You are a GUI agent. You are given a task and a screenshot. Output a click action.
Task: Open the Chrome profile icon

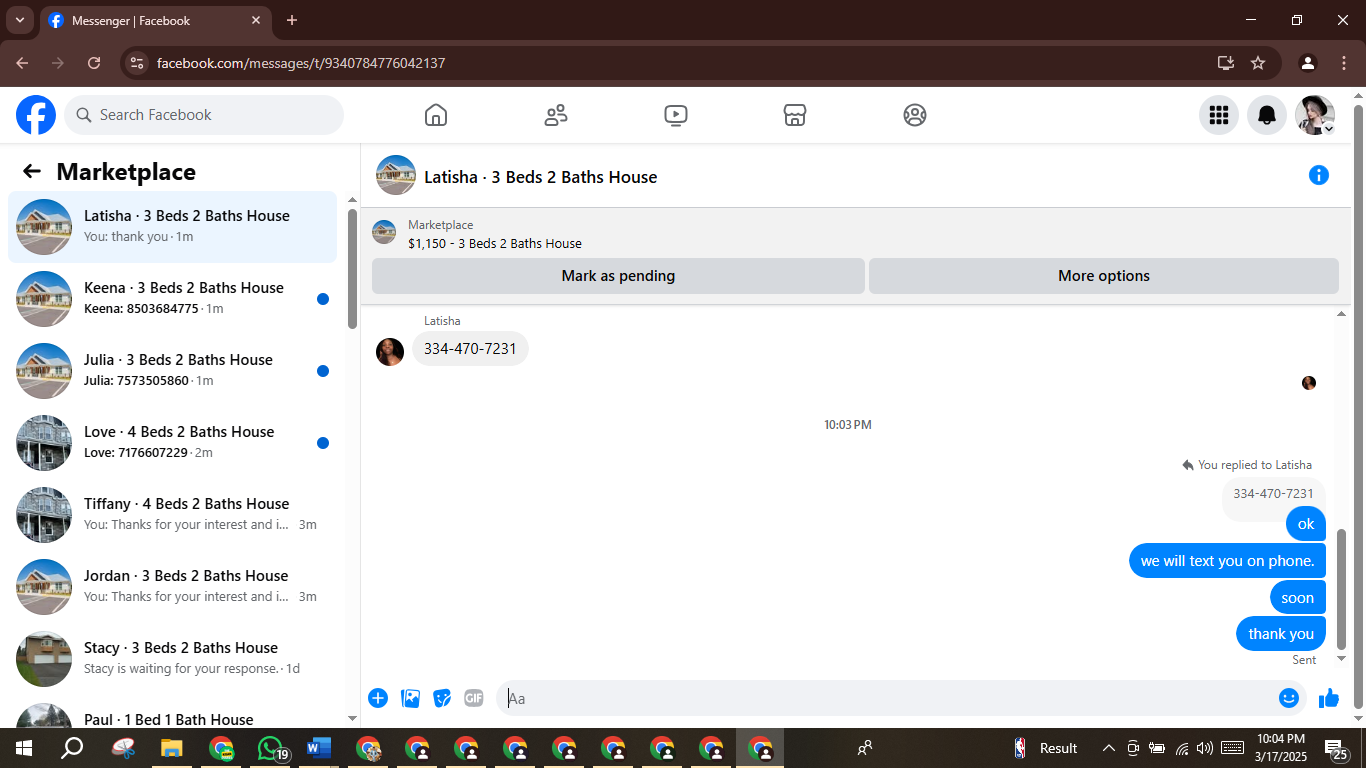click(1308, 63)
